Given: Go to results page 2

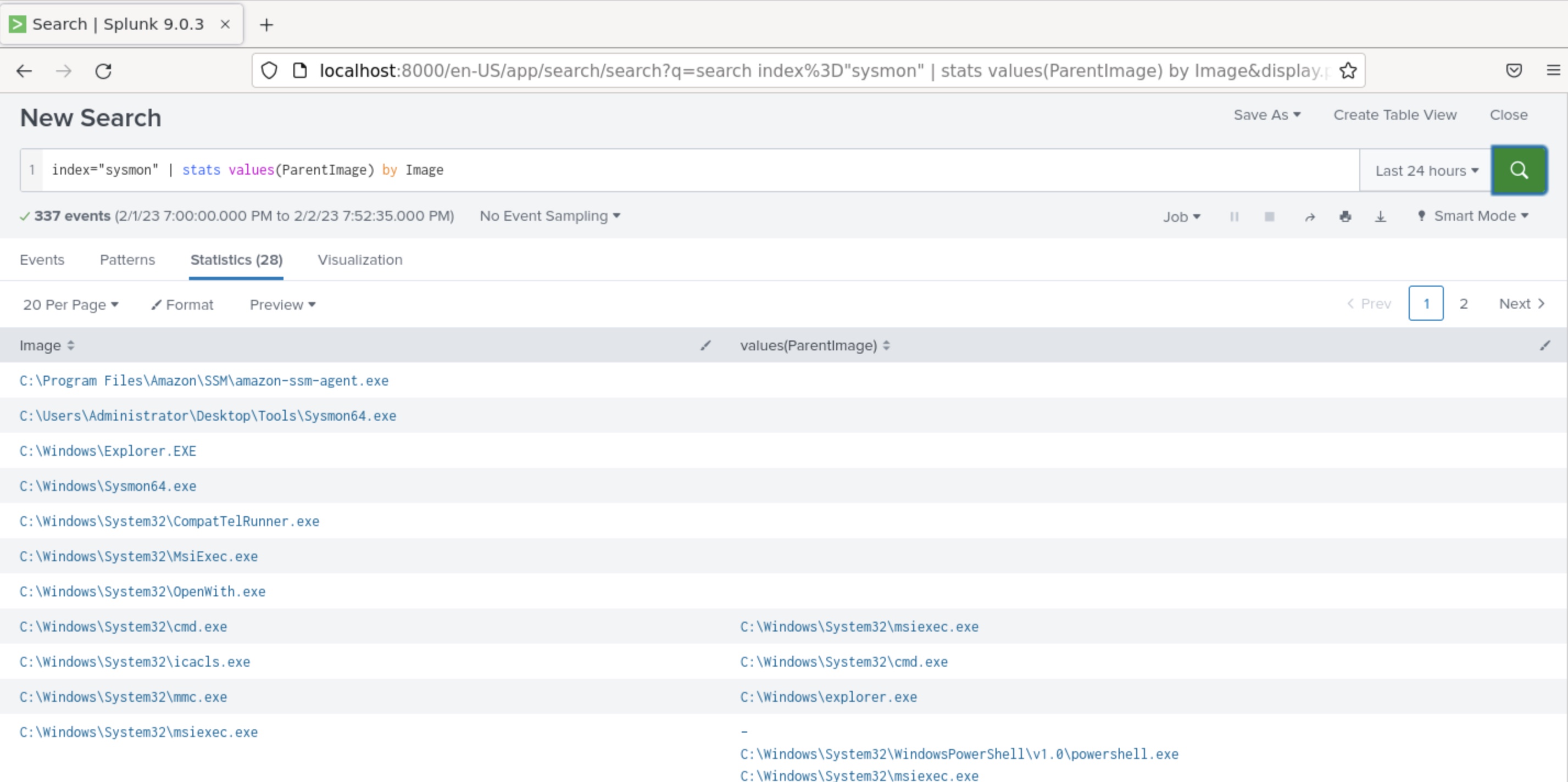Looking at the screenshot, I should coord(1463,304).
